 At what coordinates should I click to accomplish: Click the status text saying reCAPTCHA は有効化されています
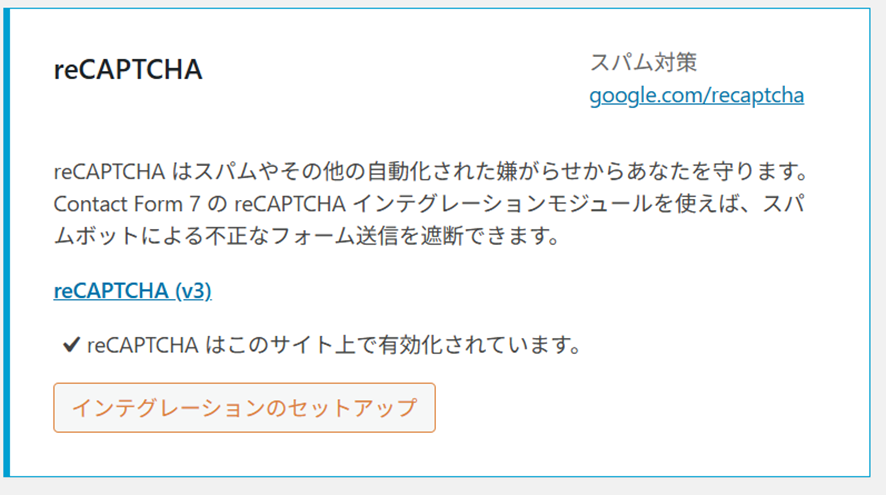click(x=334, y=346)
